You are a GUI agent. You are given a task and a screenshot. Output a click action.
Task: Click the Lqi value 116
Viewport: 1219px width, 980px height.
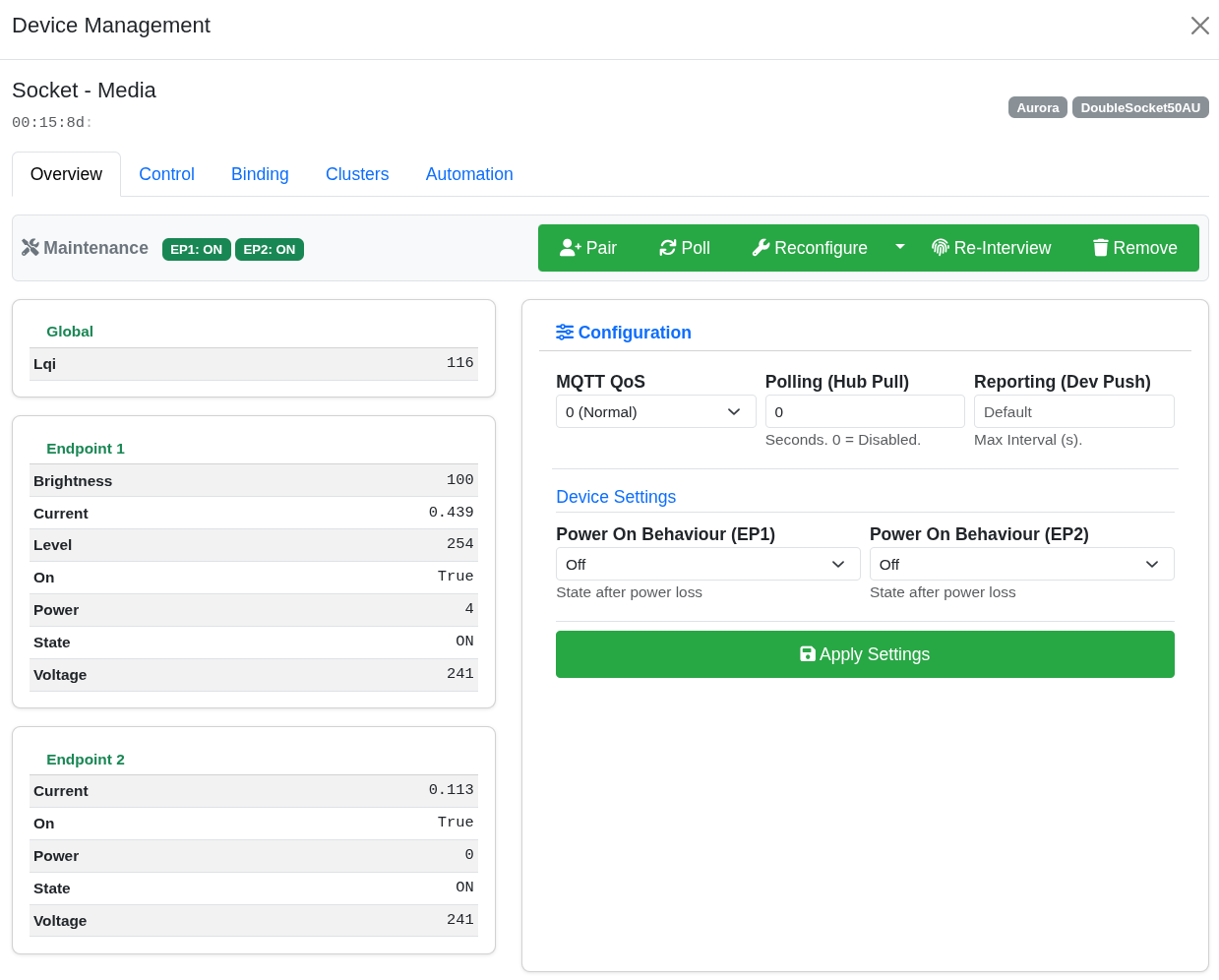coord(459,363)
